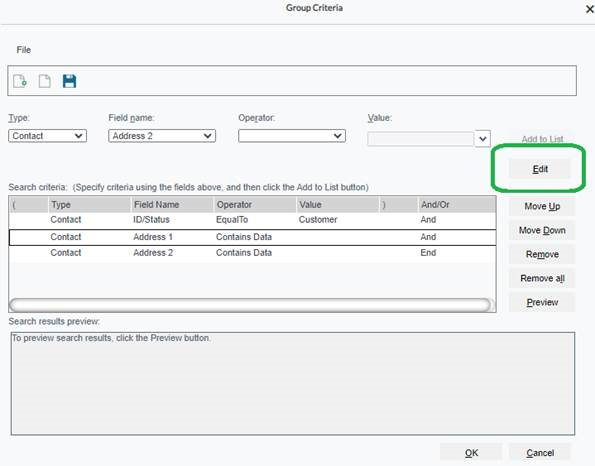Click Contains Data in the Address 1 row
This screenshot has height=466, width=595.
tap(244, 237)
